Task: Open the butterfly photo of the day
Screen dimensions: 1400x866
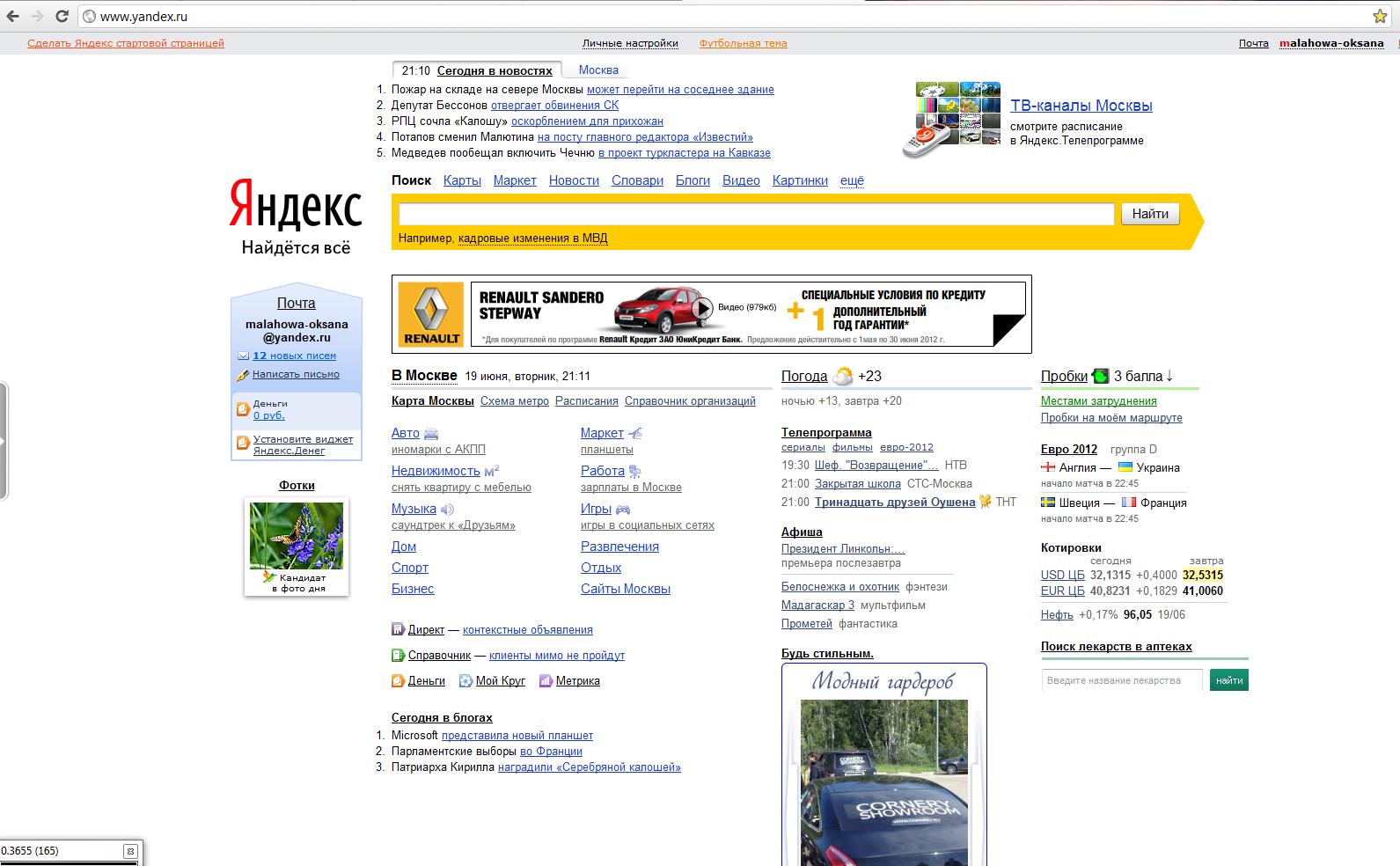Action: click(x=297, y=535)
